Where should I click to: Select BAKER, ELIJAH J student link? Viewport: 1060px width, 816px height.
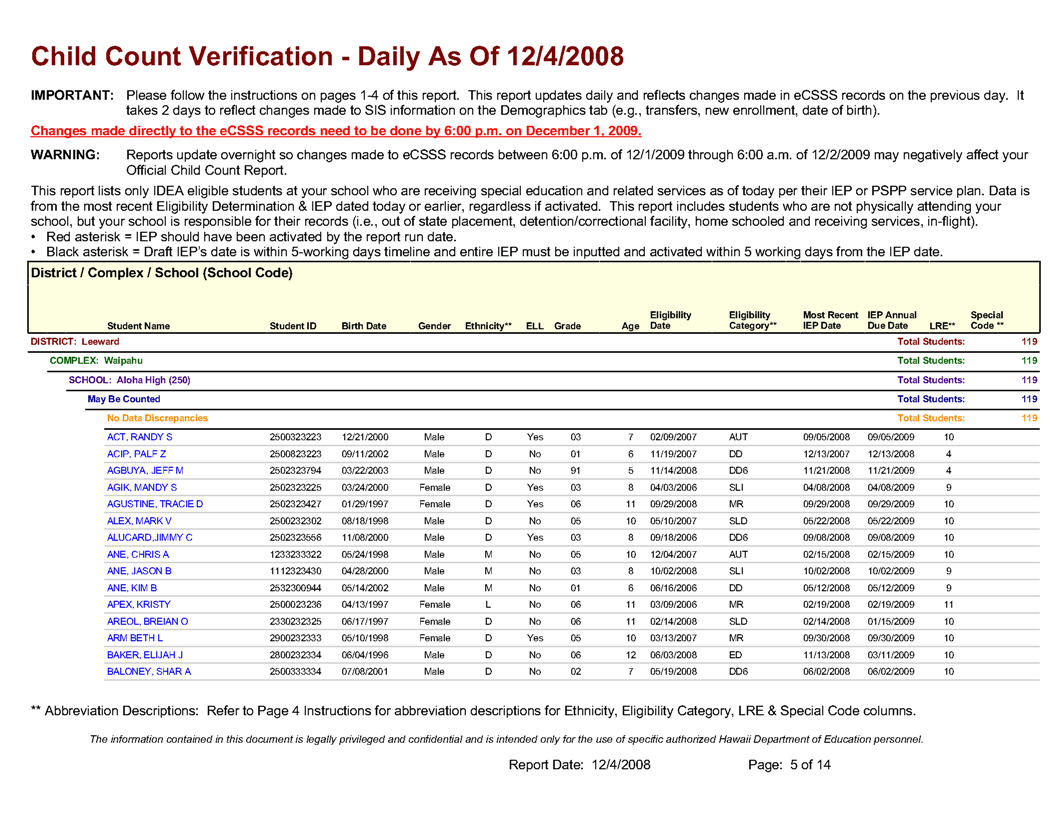click(x=144, y=655)
